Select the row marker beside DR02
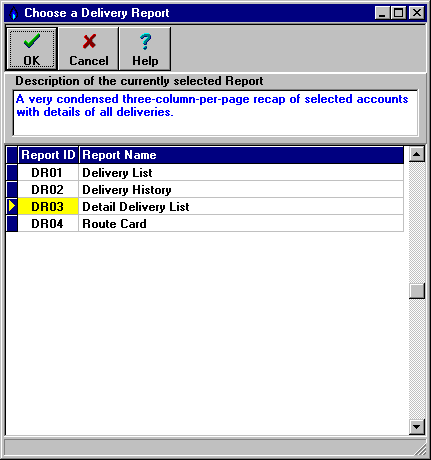Viewport: 431px width, 460px height. (12, 189)
